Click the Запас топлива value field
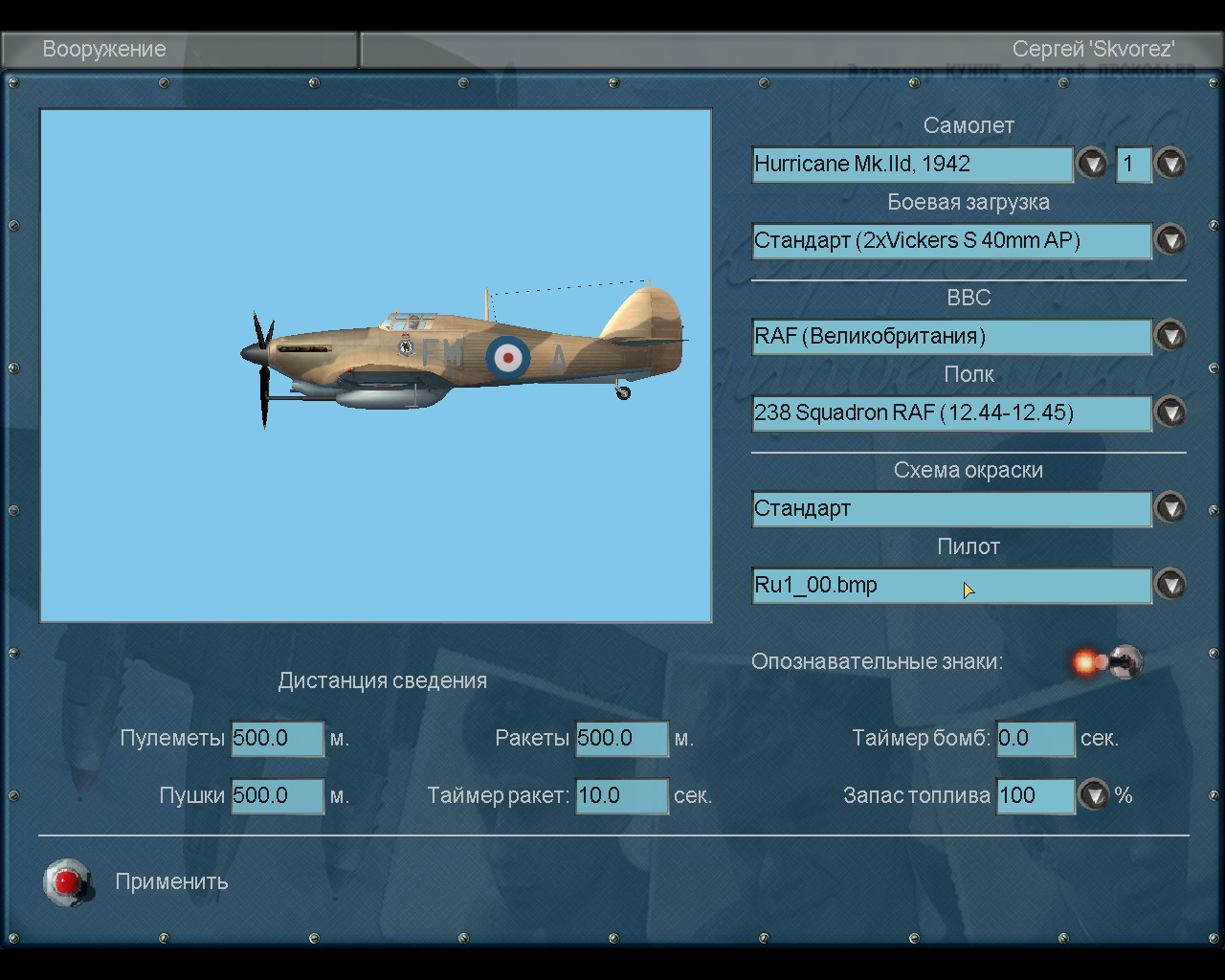Screen dimensions: 1225x980 point(1036,795)
